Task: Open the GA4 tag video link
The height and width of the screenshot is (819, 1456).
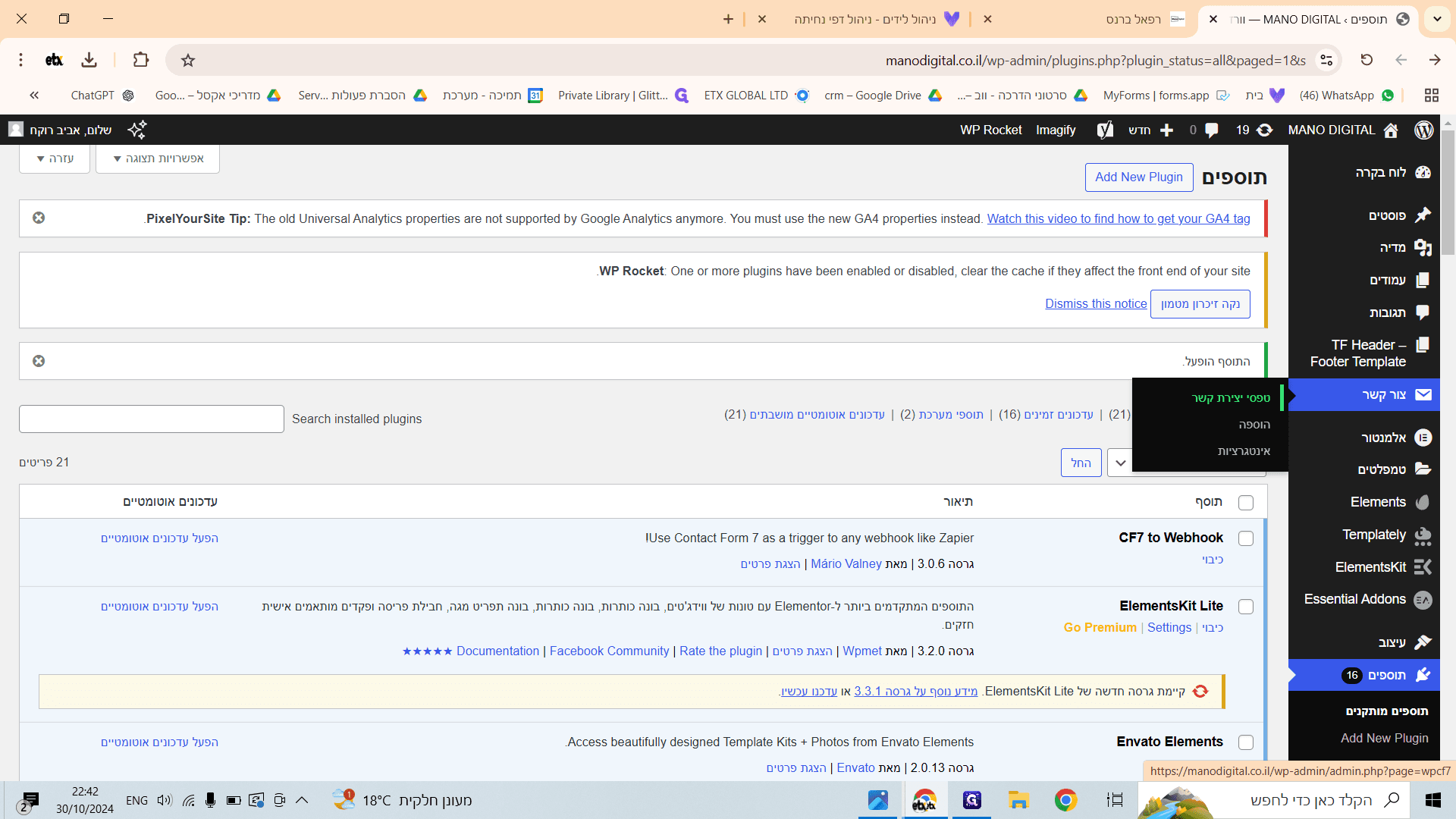Action: (x=1119, y=218)
